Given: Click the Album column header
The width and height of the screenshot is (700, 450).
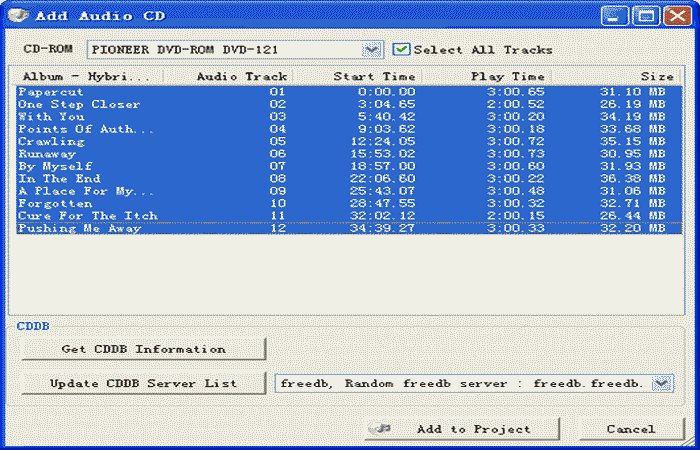Looking at the screenshot, I should (87, 76).
